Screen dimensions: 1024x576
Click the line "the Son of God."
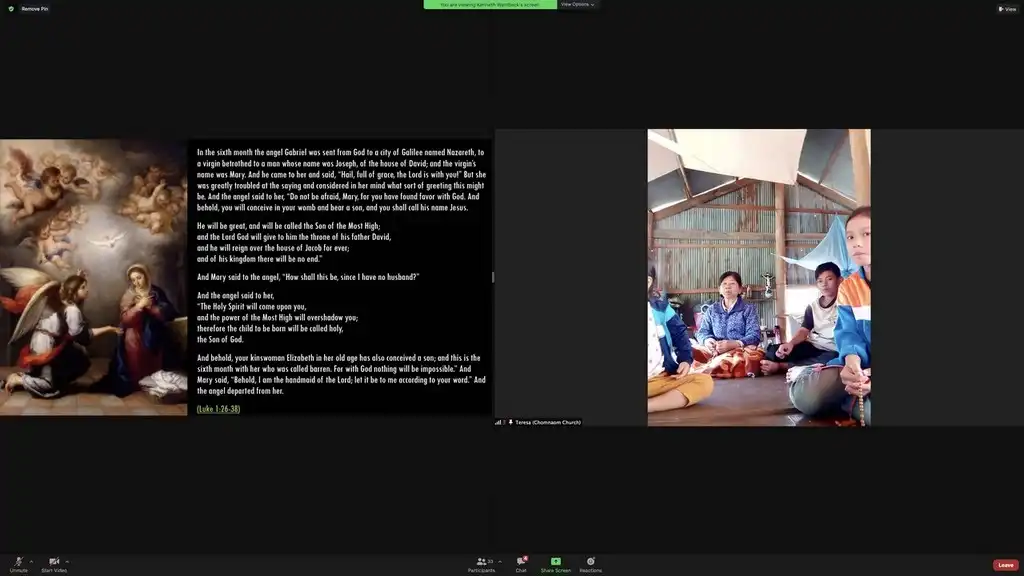(220, 340)
